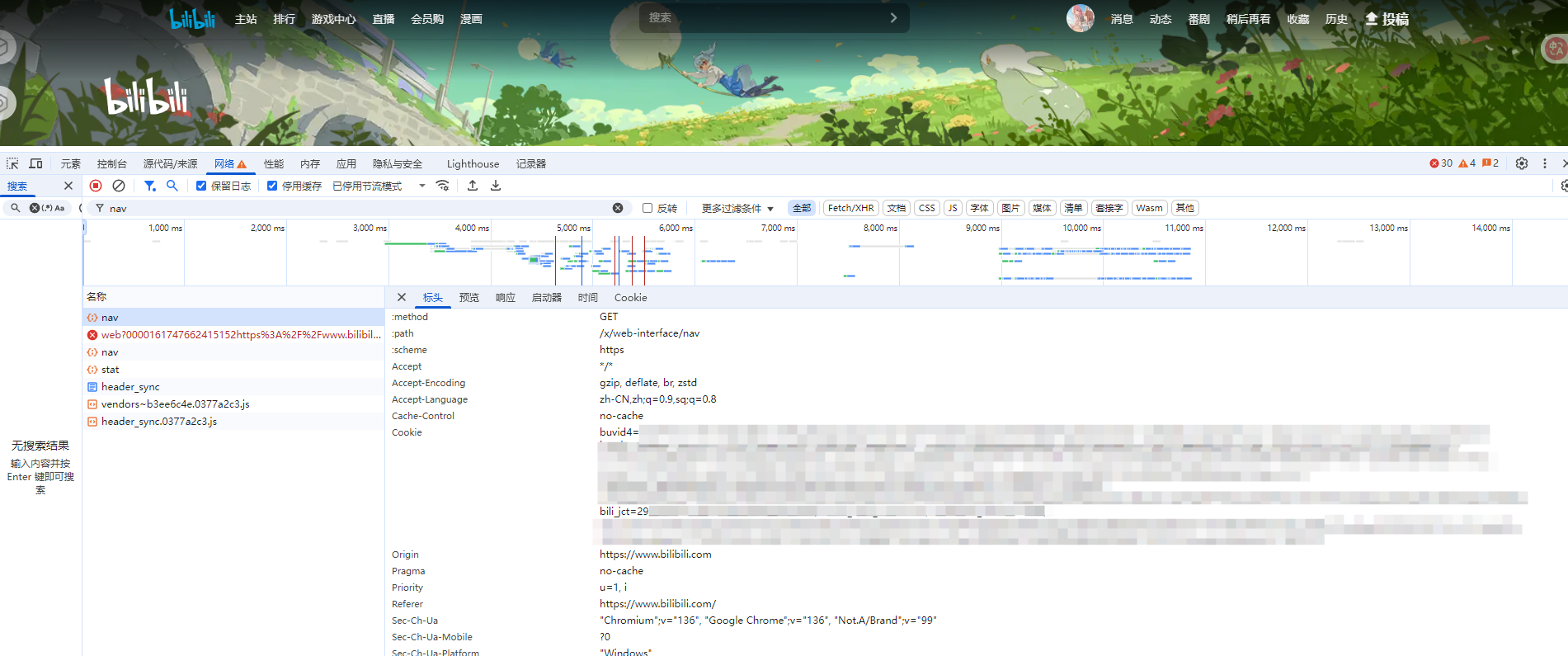Viewport: 1568px width, 656px height.
Task: Click the errors count badge 30
Action: tap(1441, 163)
